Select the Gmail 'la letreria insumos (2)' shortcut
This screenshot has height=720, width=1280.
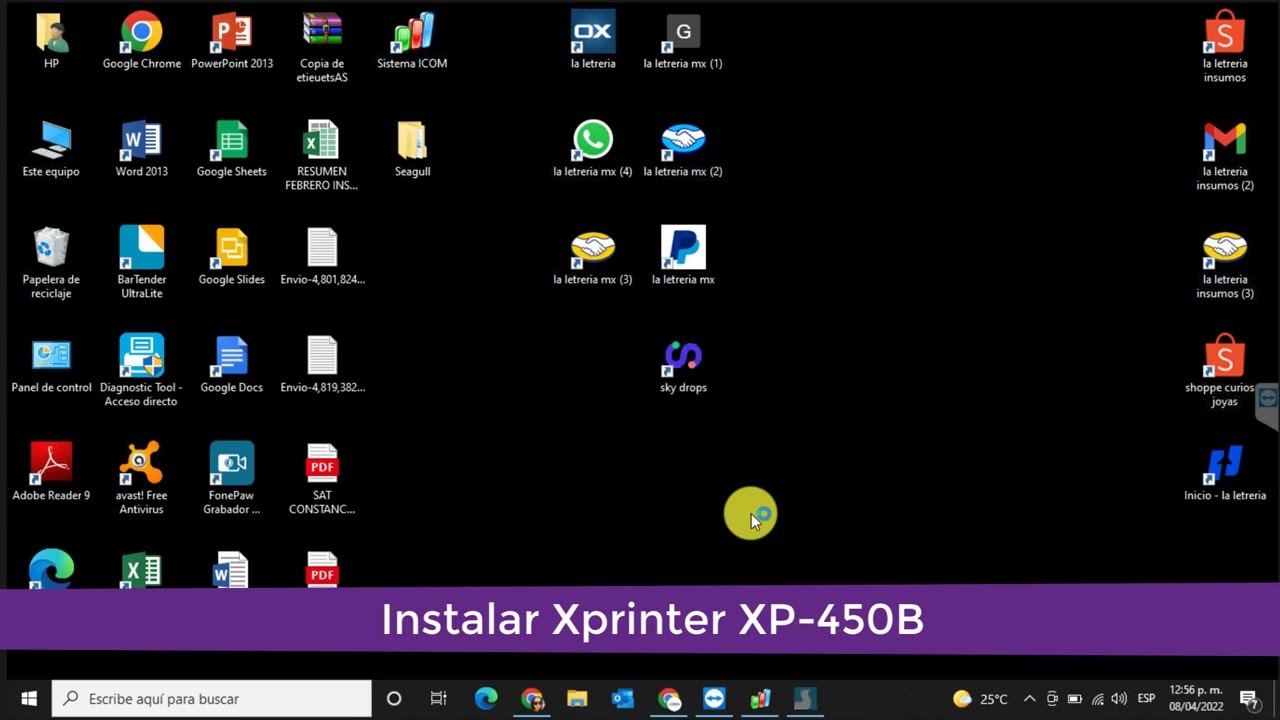click(1225, 156)
